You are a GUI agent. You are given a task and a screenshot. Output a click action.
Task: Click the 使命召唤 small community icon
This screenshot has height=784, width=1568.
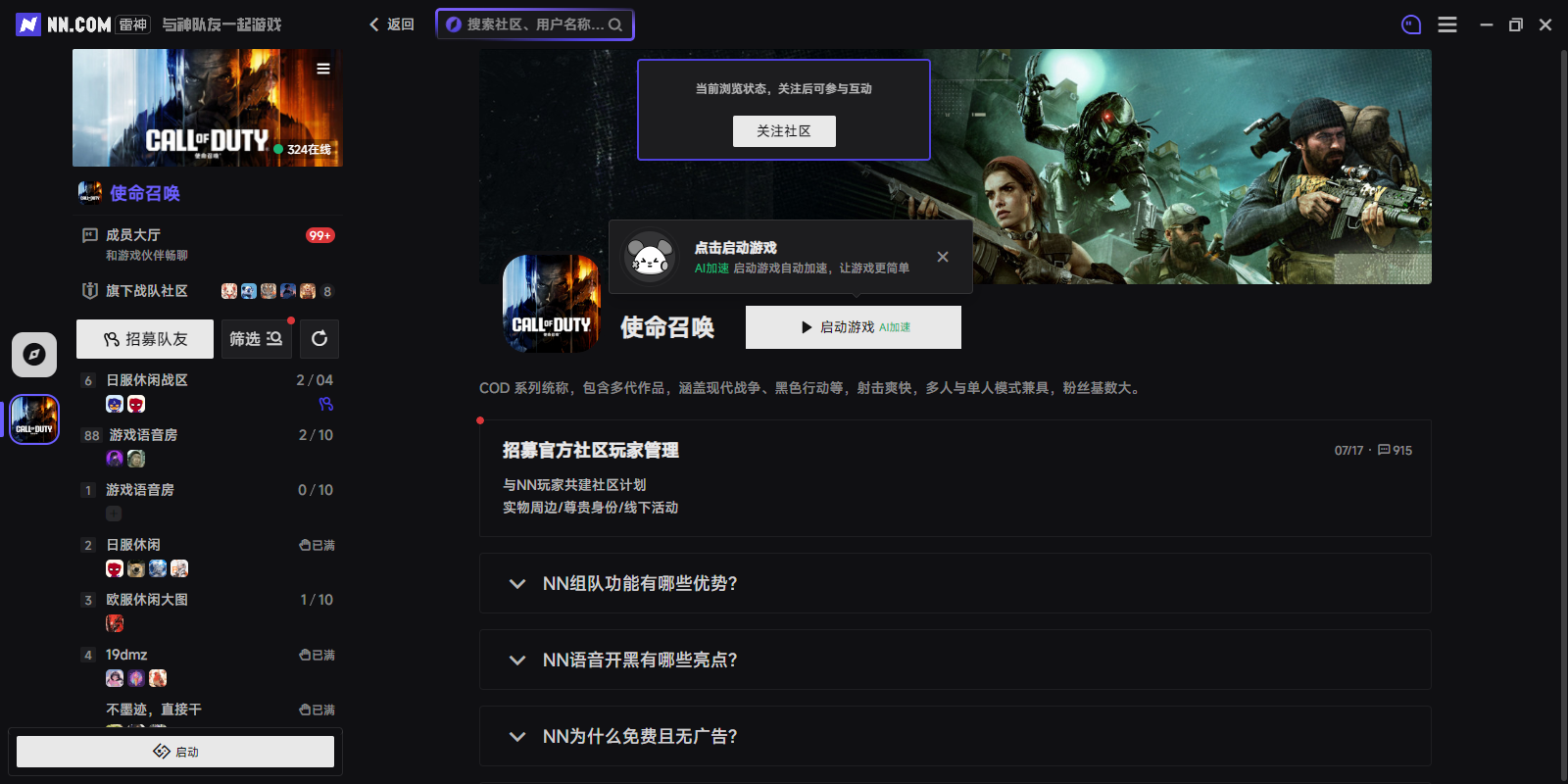pyautogui.click(x=90, y=192)
